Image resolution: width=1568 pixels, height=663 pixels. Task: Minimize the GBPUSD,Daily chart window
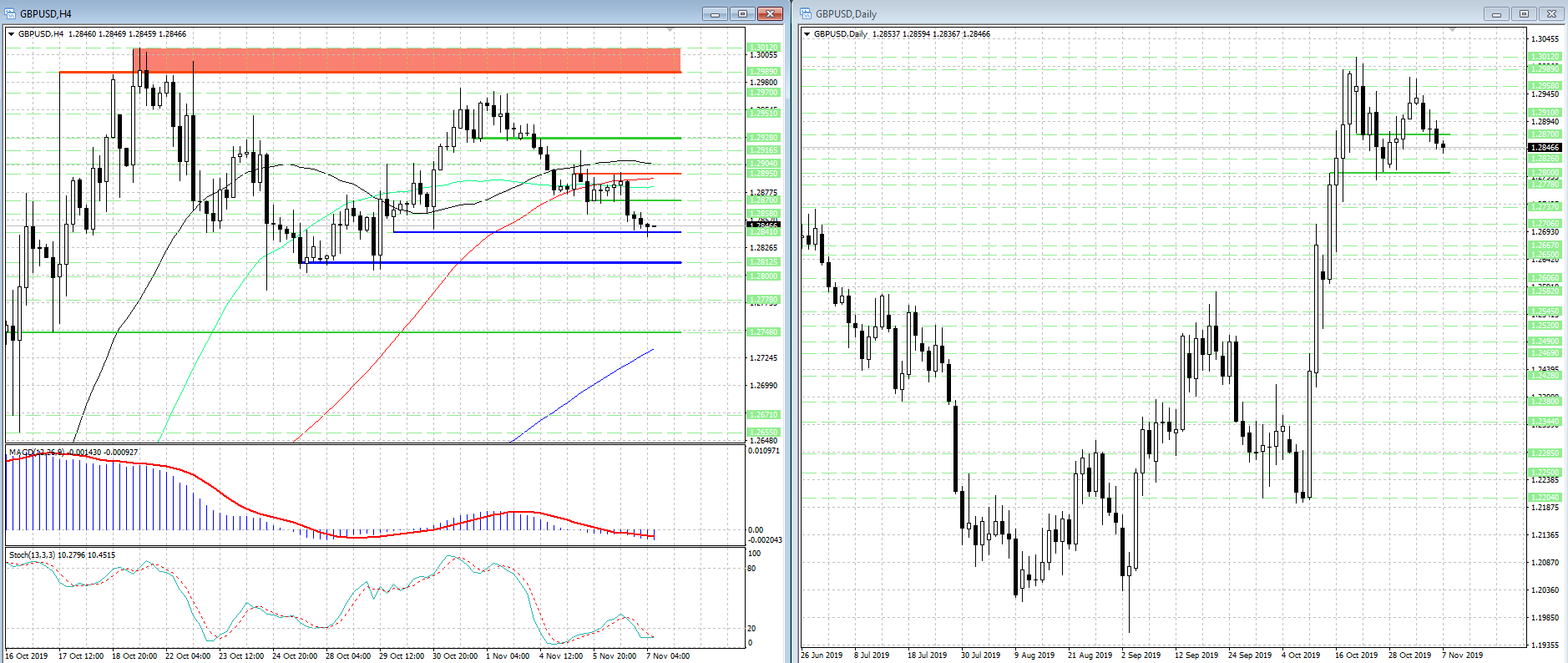coord(1496,13)
